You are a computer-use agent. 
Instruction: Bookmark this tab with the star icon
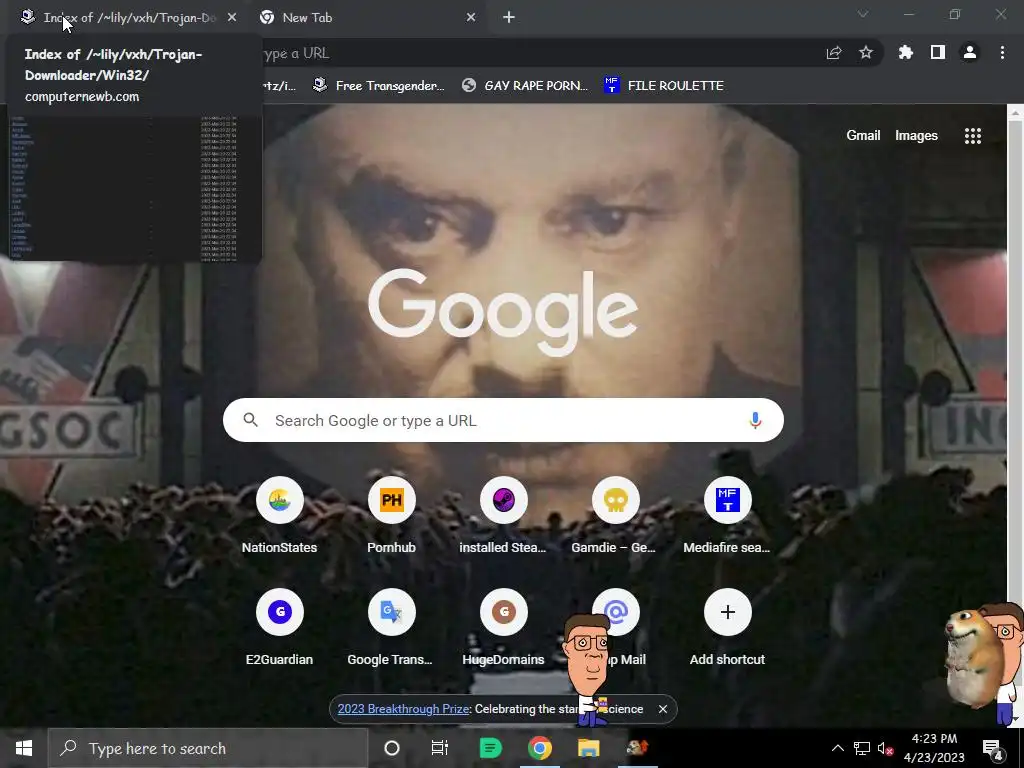[x=865, y=53]
